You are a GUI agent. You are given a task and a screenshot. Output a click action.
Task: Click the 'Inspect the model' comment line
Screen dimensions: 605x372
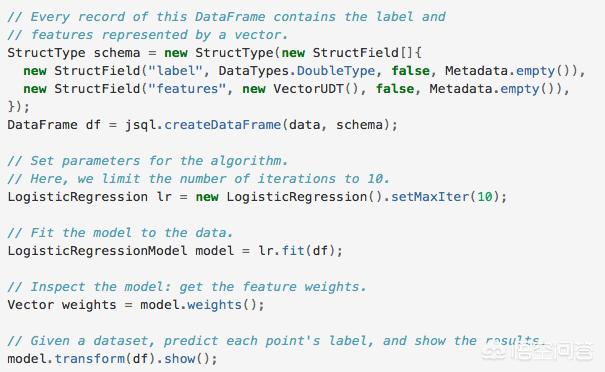tap(186, 287)
